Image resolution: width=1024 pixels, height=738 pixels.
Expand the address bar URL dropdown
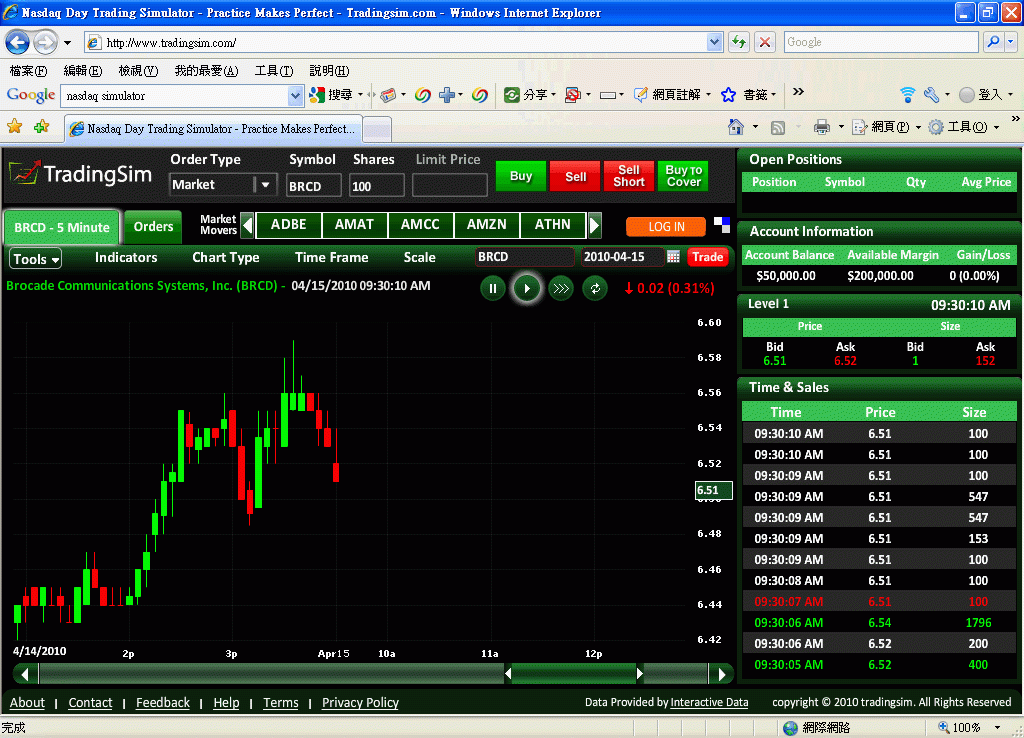click(x=714, y=42)
